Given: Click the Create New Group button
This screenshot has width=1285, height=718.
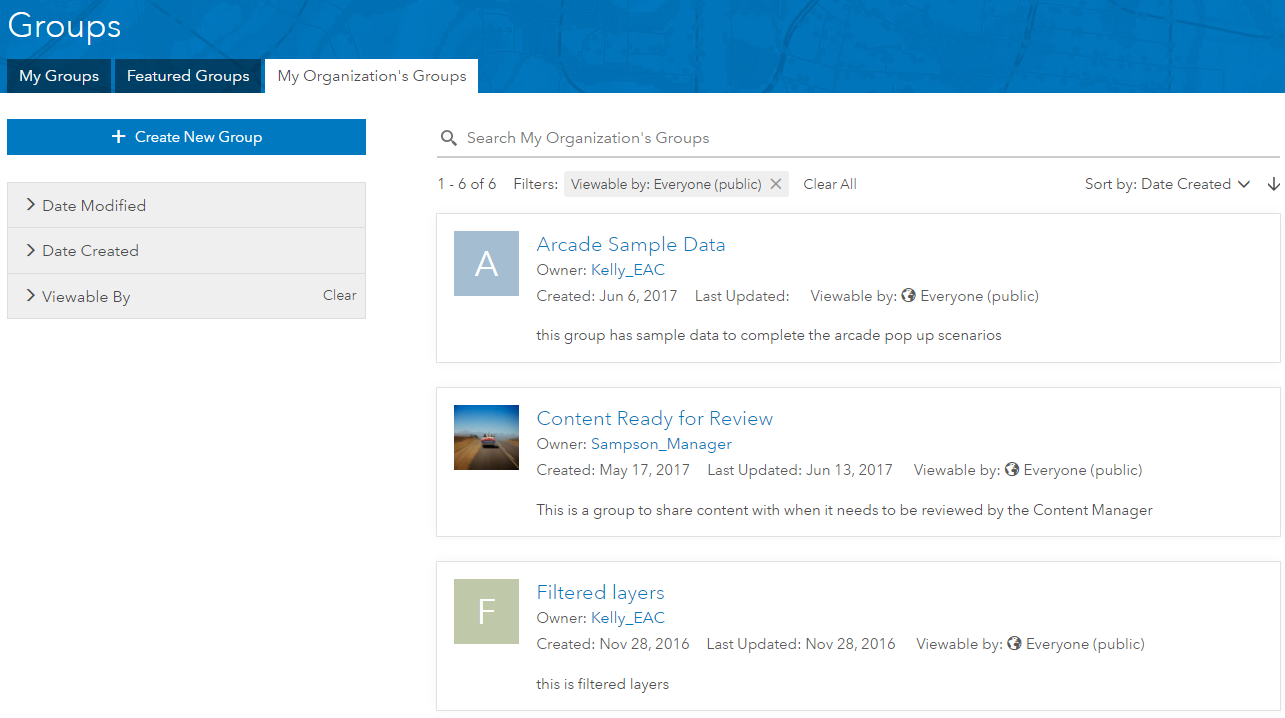Looking at the screenshot, I should point(187,137).
